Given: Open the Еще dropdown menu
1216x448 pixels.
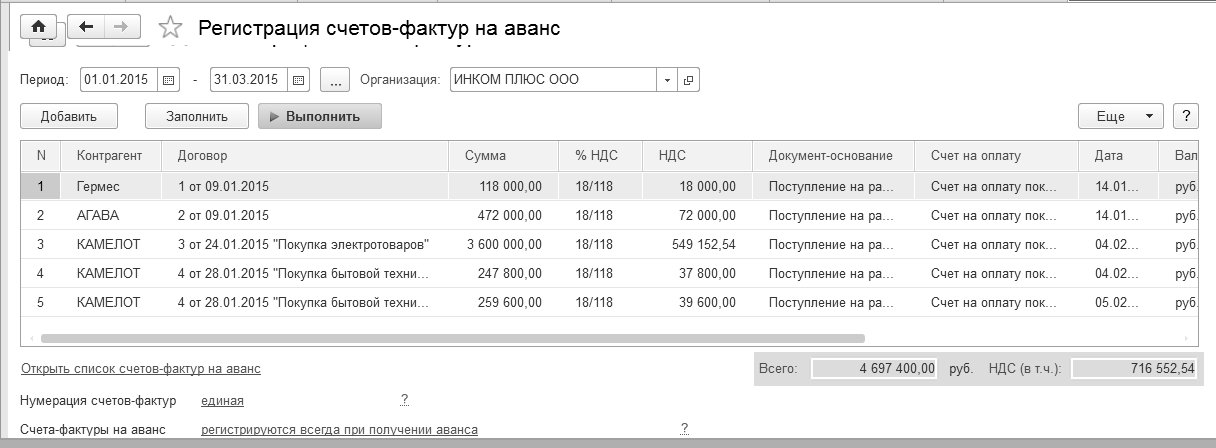Looking at the screenshot, I should 1120,116.
